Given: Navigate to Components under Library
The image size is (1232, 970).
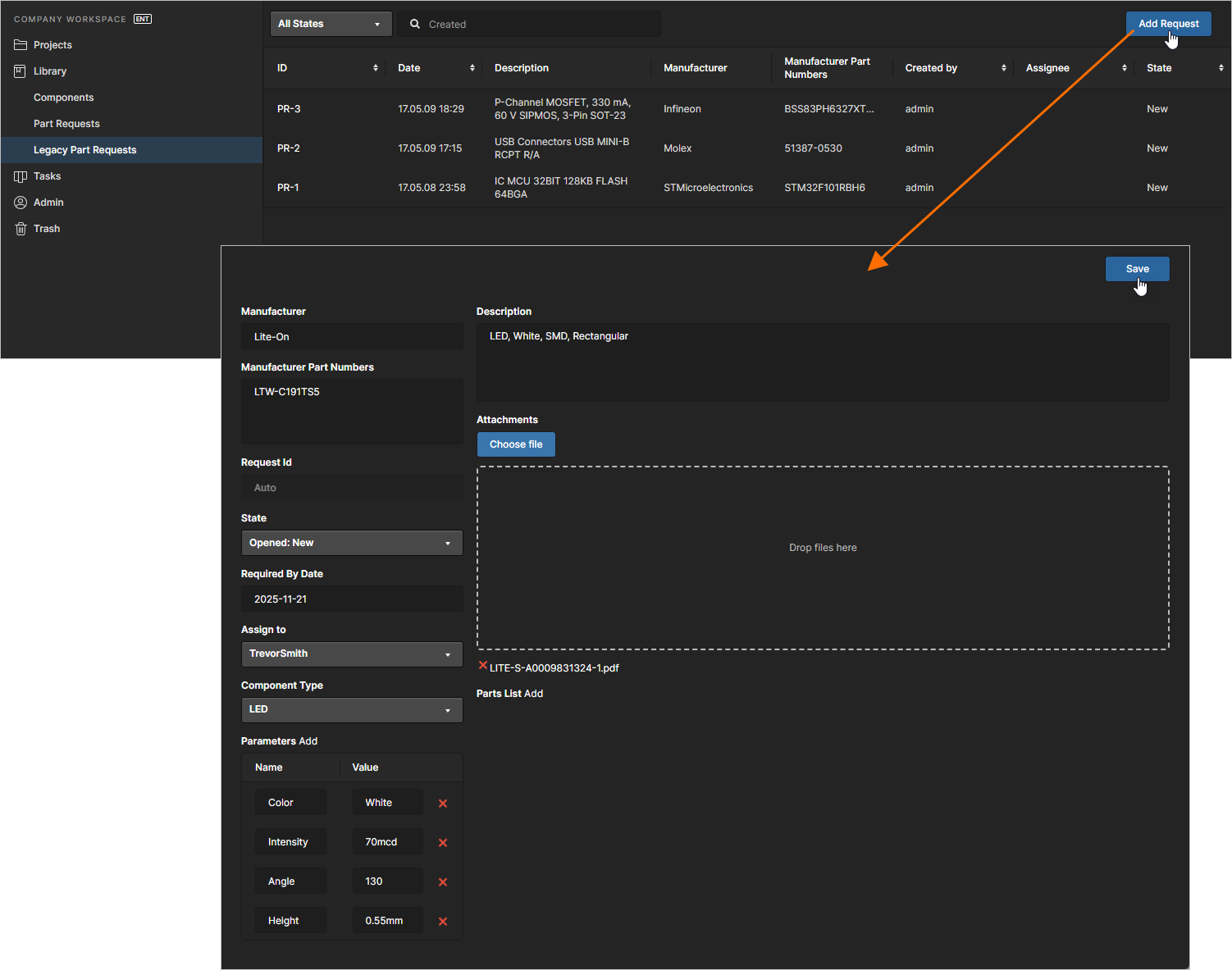Looking at the screenshot, I should pyautogui.click(x=63, y=97).
